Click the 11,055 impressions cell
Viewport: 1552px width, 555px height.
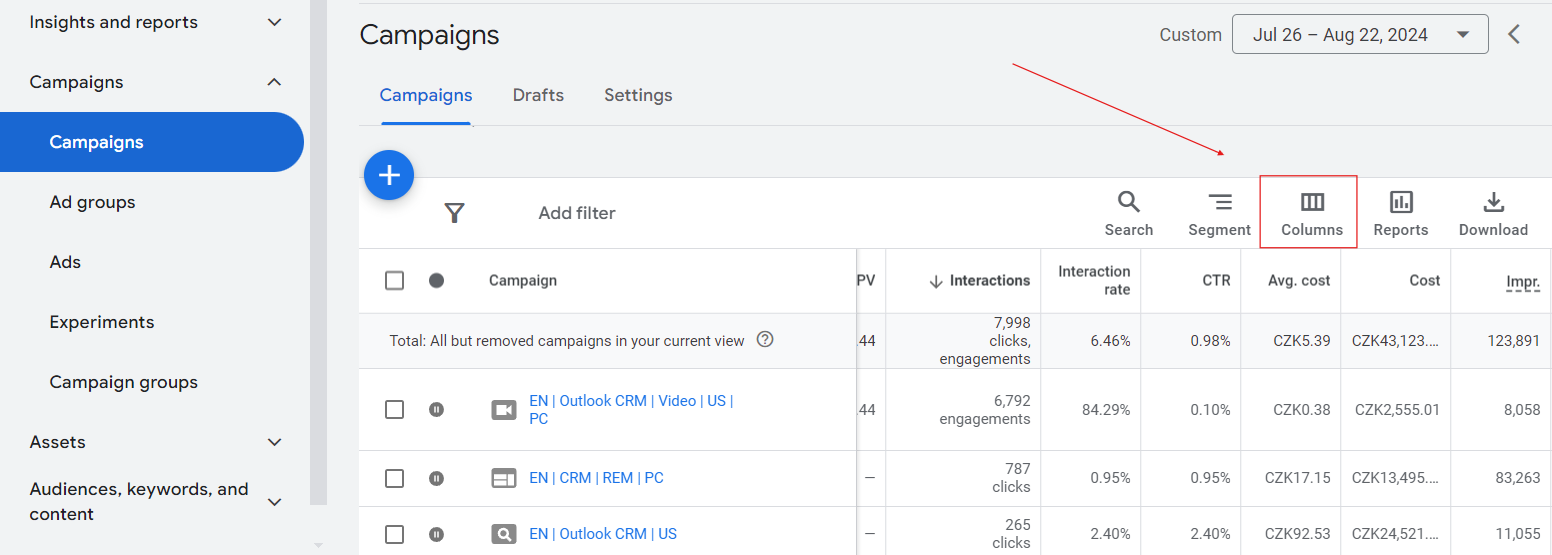click(1518, 534)
